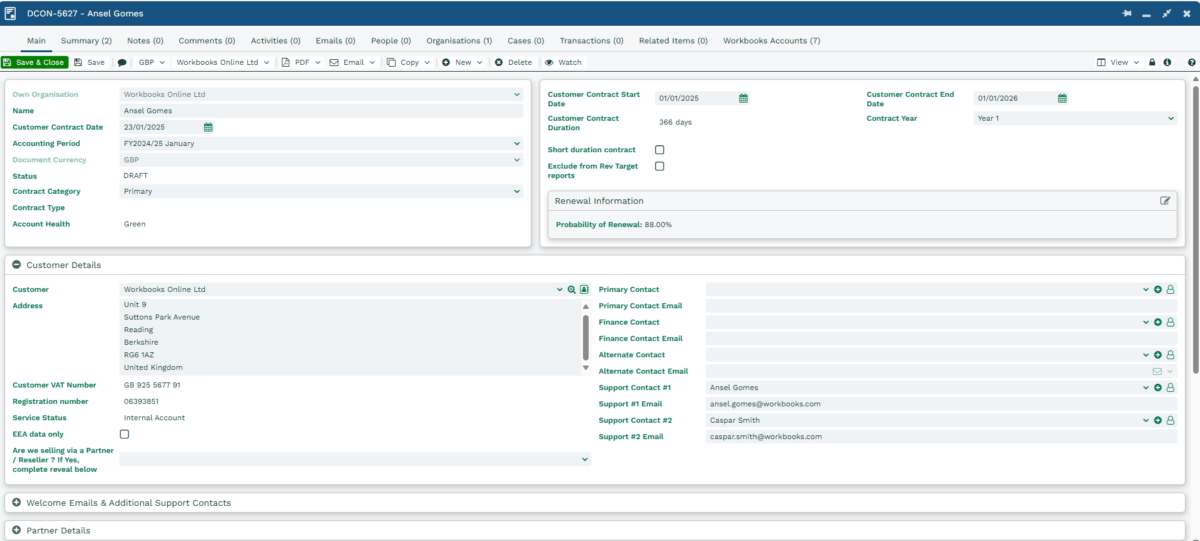Tick Exclude from Rev Target reports checkbox

click(659, 166)
